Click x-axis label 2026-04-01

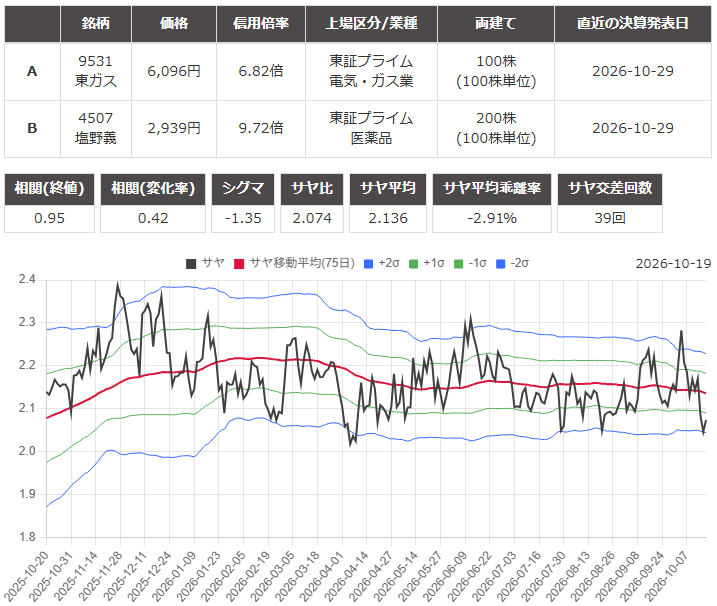click(x=322, y=576)
